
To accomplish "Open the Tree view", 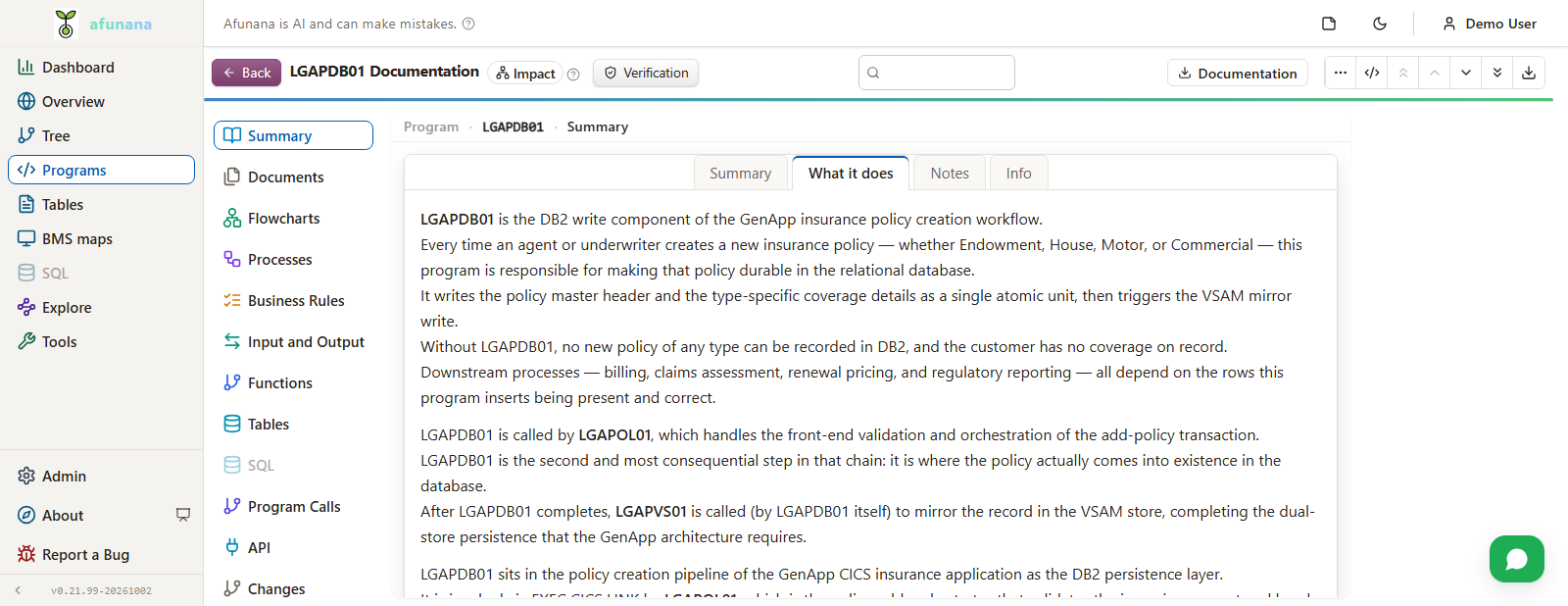I will 101,135.
